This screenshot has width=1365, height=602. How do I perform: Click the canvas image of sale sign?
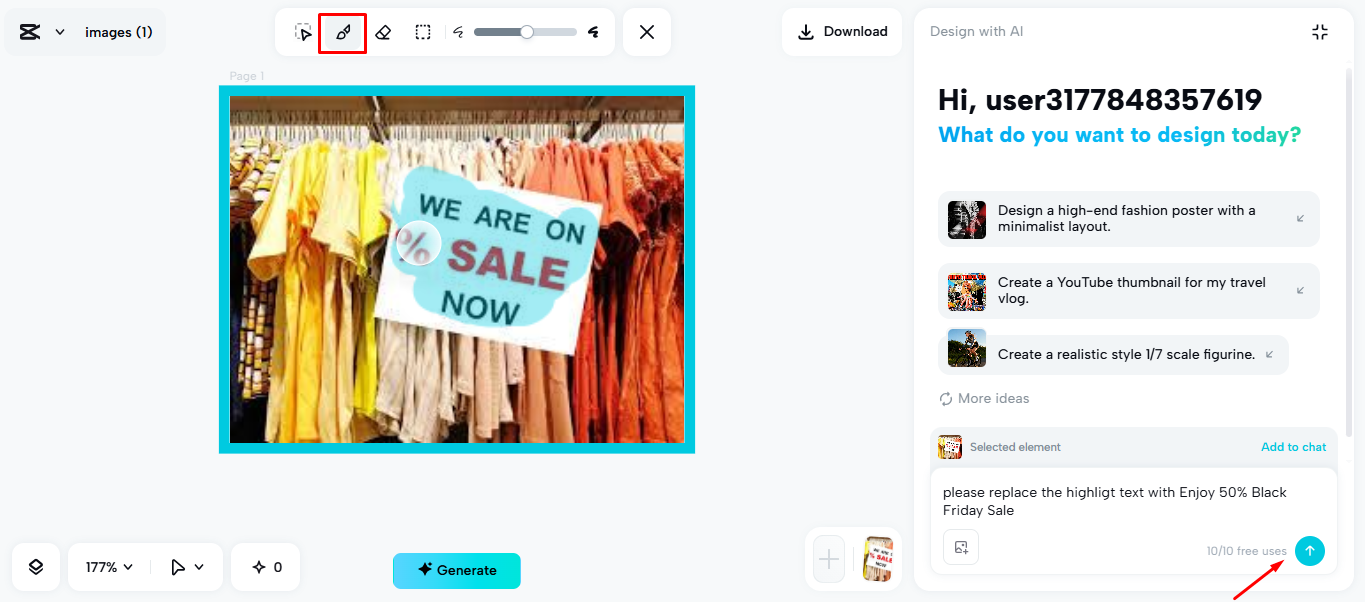click(457, 269)
